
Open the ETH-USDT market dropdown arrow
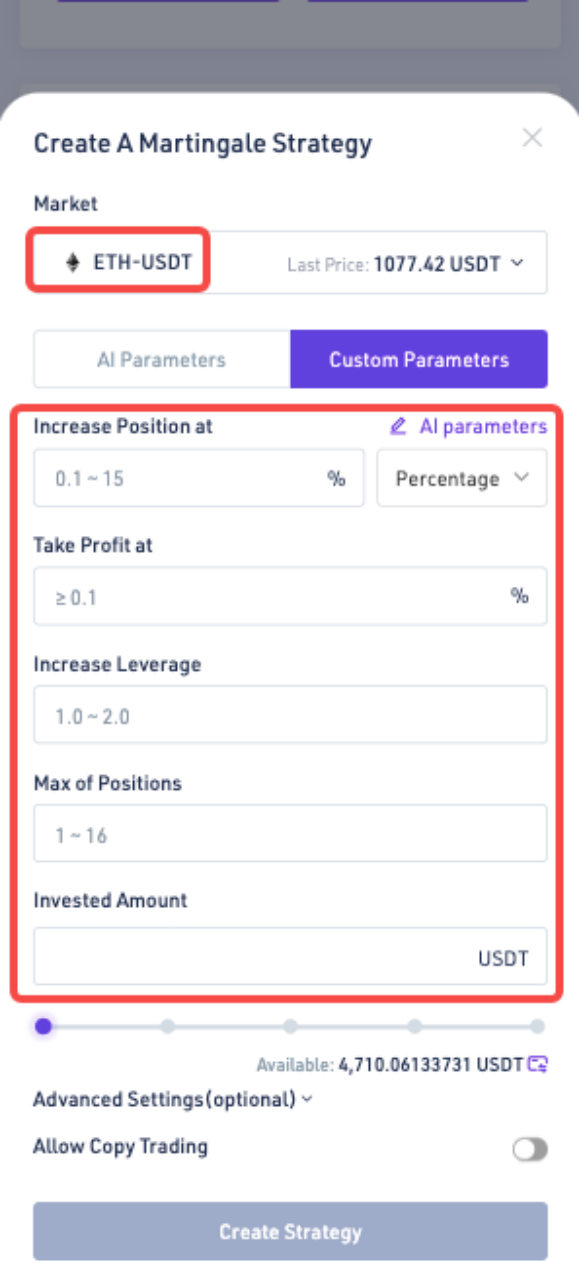click(x=517, y=264)
